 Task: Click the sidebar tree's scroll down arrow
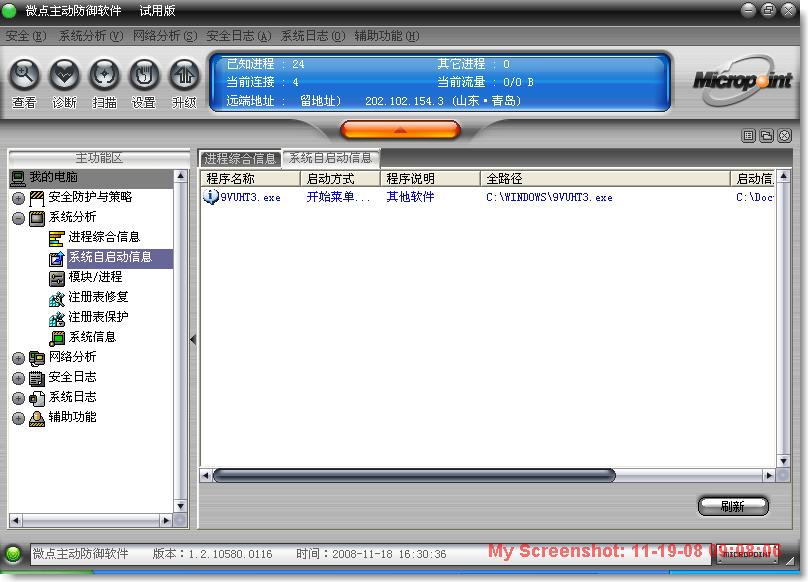[180, 506]
